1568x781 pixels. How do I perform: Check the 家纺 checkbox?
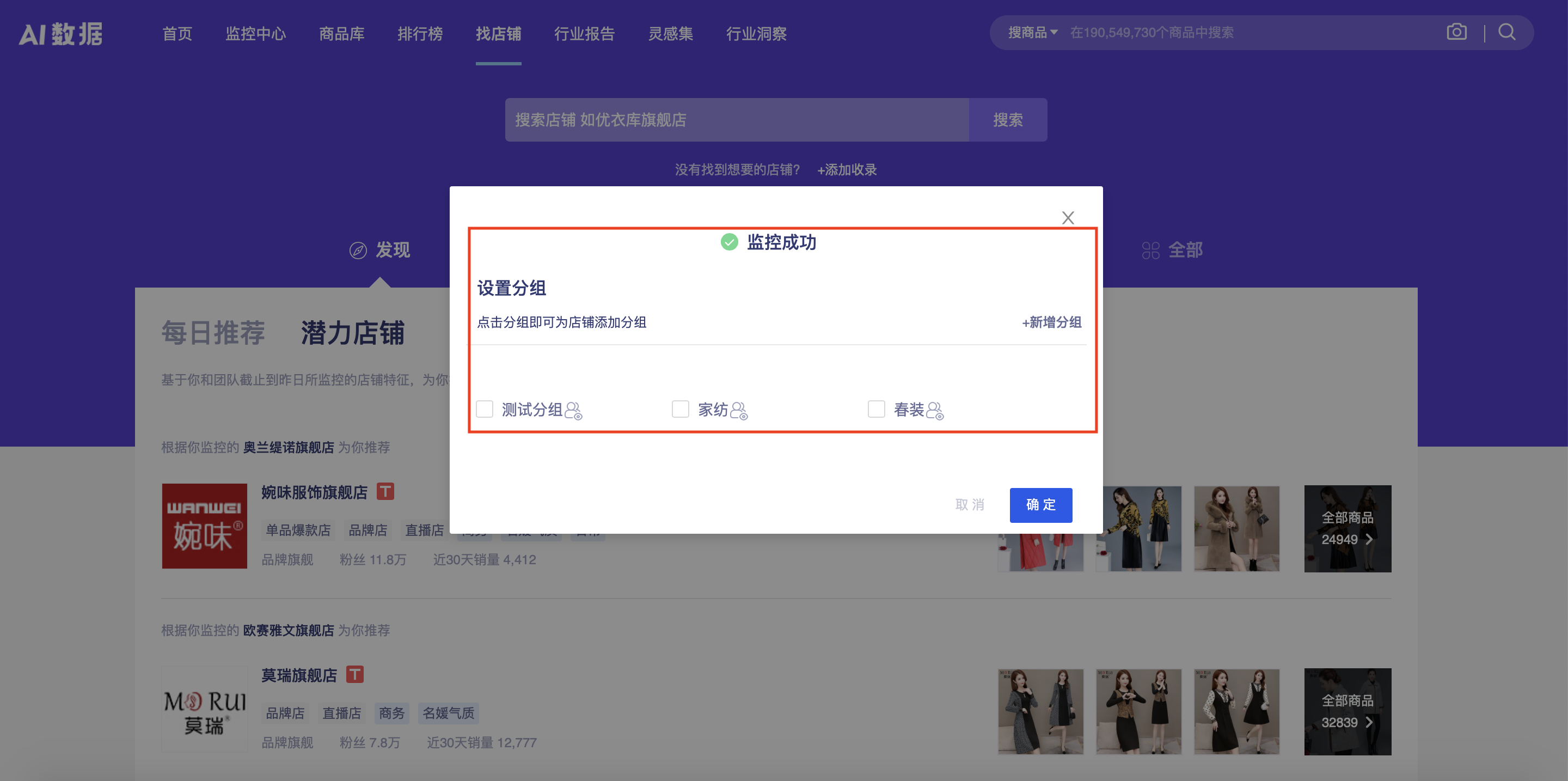[x=681, y=409]
